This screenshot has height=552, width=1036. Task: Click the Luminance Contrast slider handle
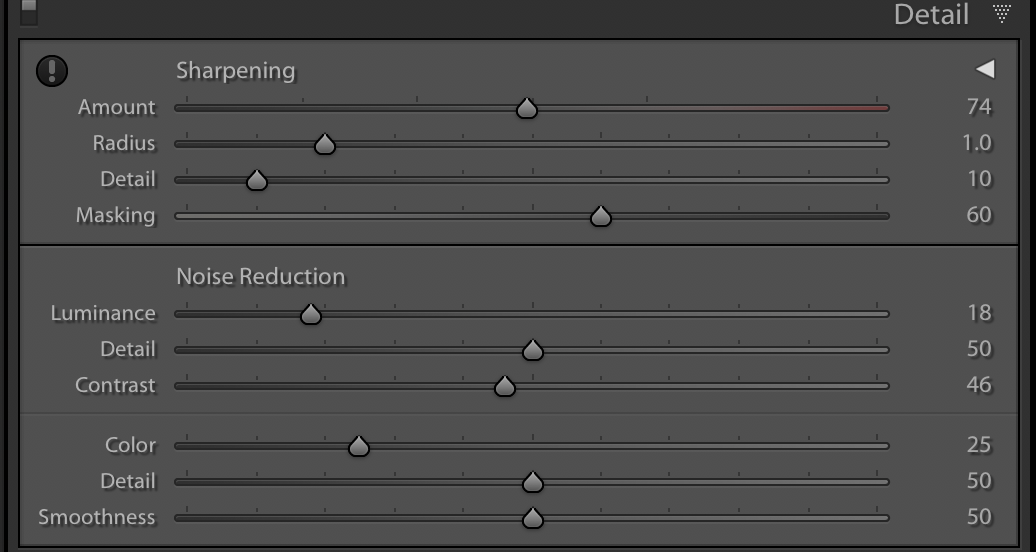(505, 386)
